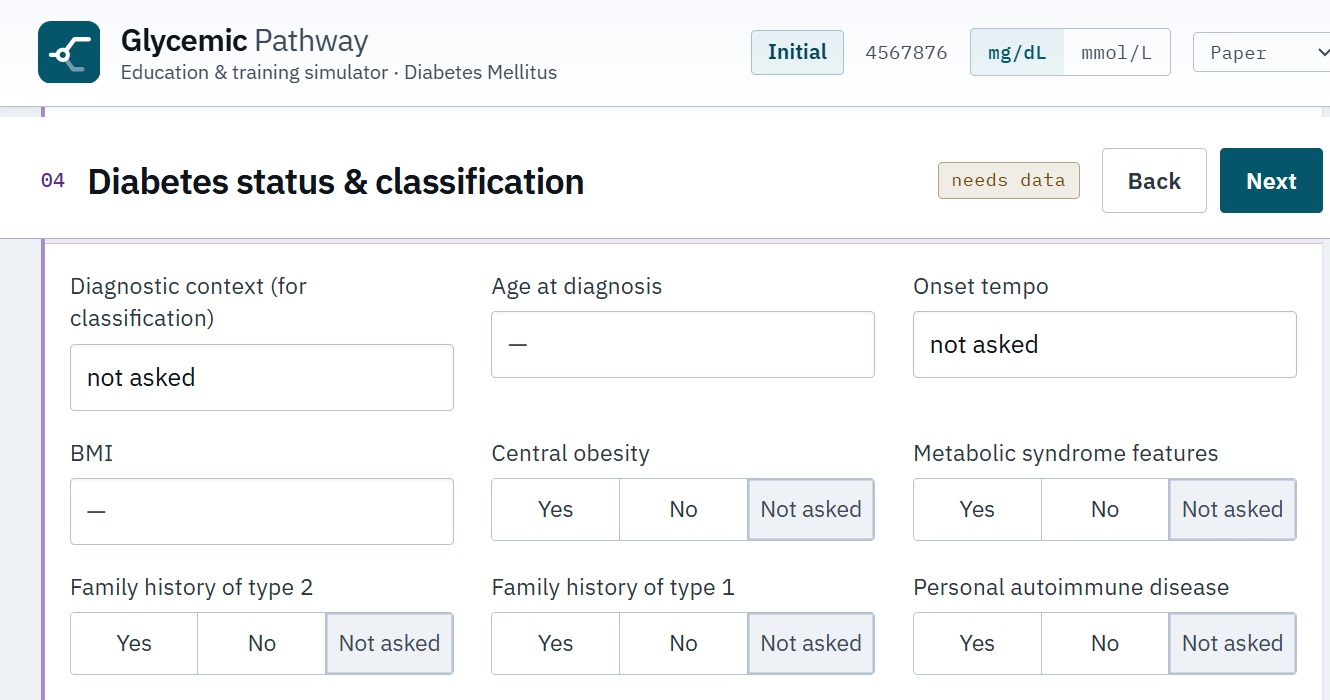Click the Glycemic Pathway title text
This screenshot has width=1330, height=700.
click(x=245, y=41)
